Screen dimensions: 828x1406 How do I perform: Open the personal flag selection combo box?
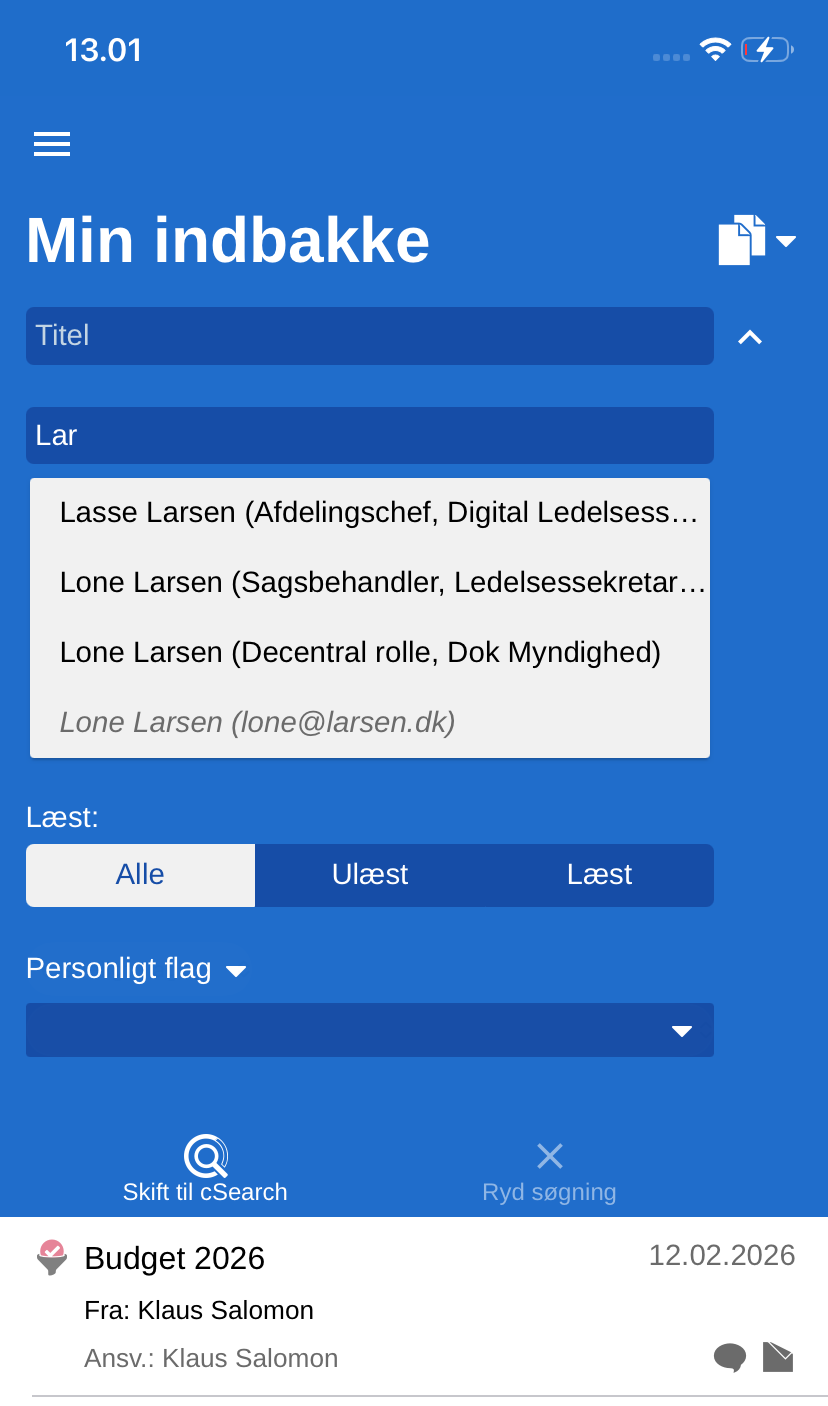coord(370,1030)
